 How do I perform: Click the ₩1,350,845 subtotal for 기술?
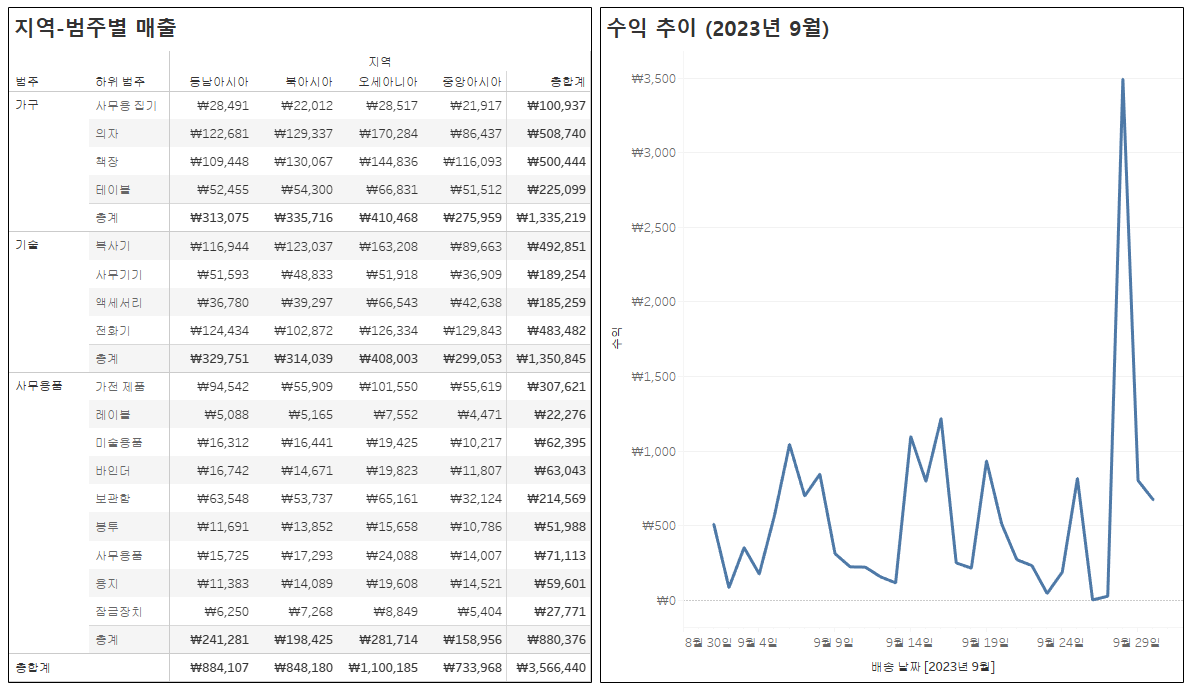pos(551,359)
